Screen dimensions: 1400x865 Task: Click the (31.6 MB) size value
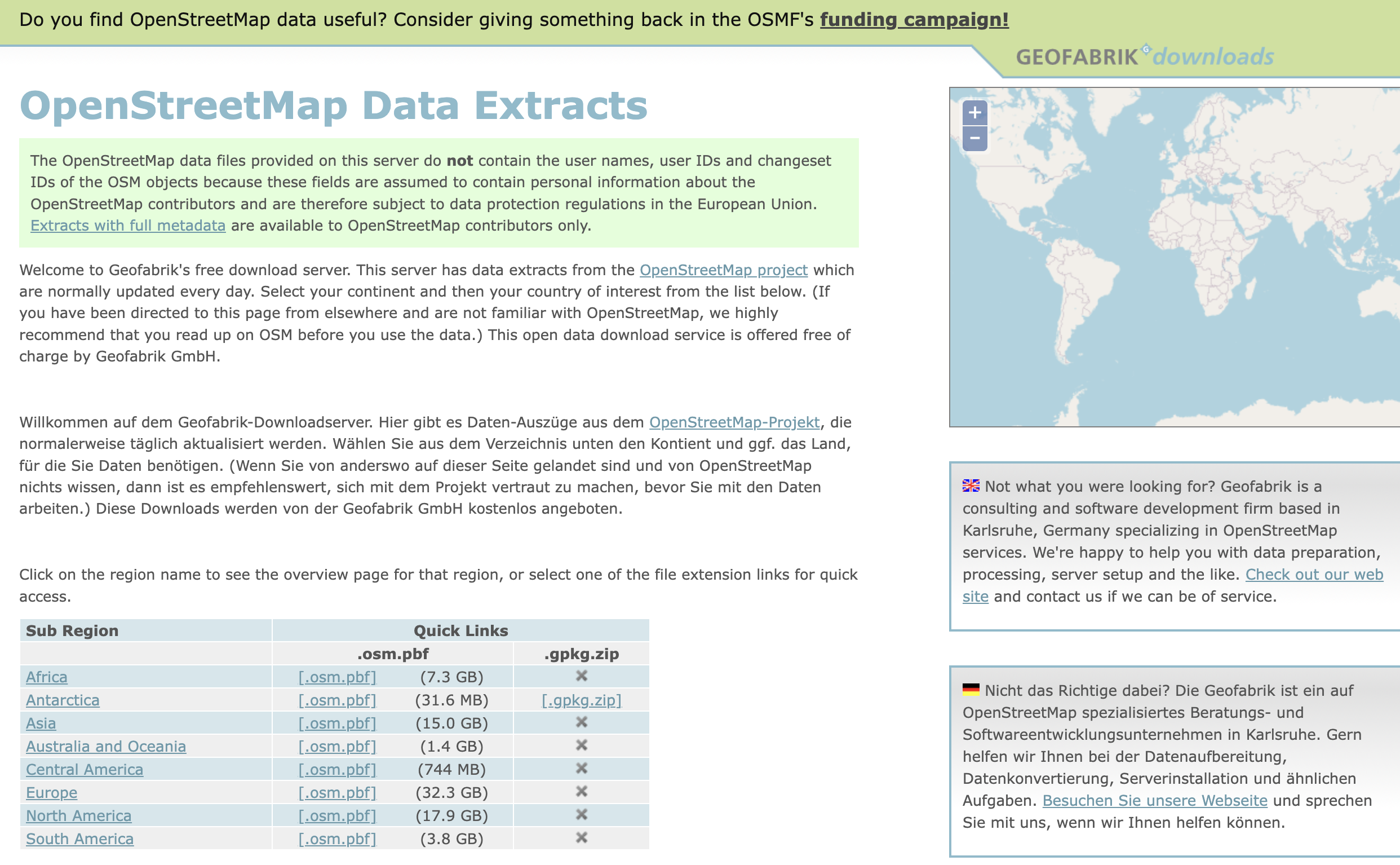451,700
